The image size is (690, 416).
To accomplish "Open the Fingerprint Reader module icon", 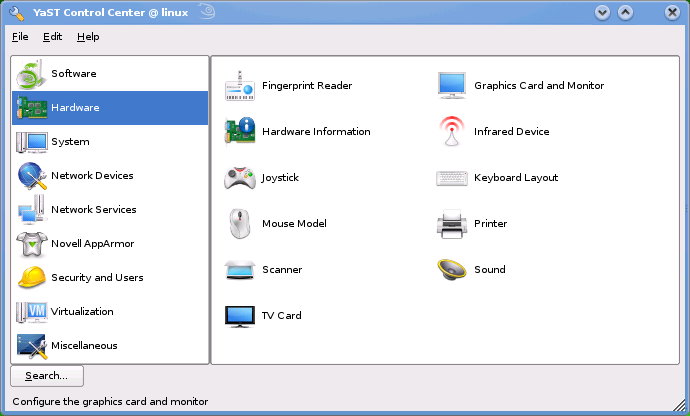I will pos(240,86).
